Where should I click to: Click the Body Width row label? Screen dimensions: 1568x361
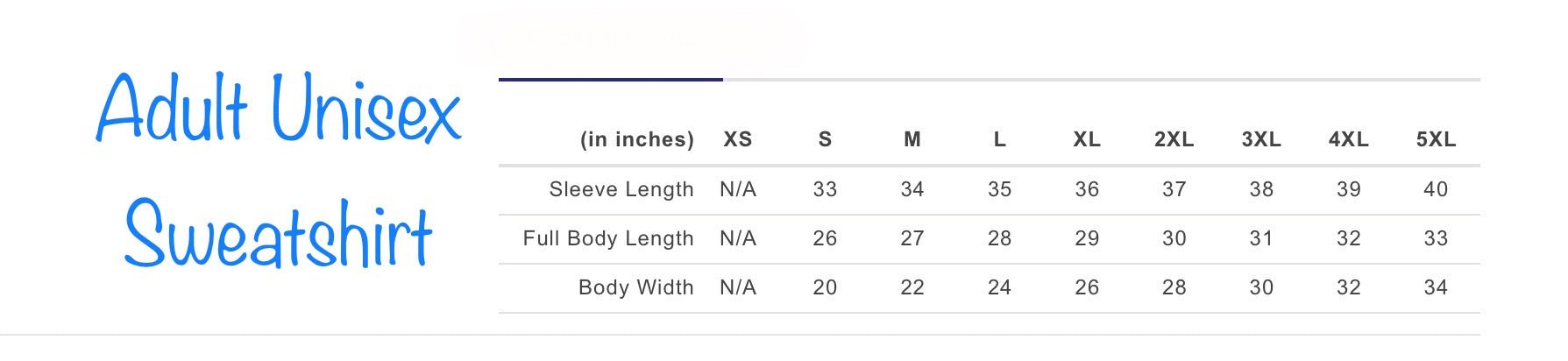(x=635, y=287)
